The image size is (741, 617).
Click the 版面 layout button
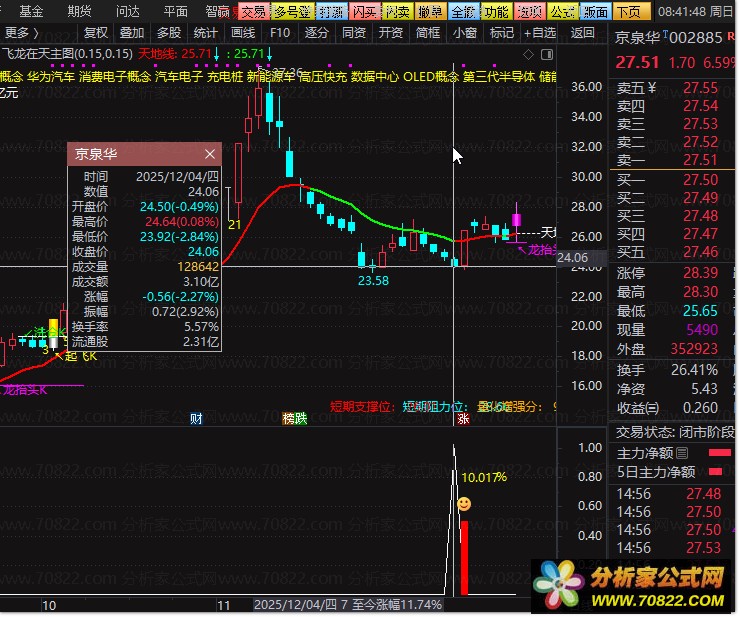(x=595, y=11)
